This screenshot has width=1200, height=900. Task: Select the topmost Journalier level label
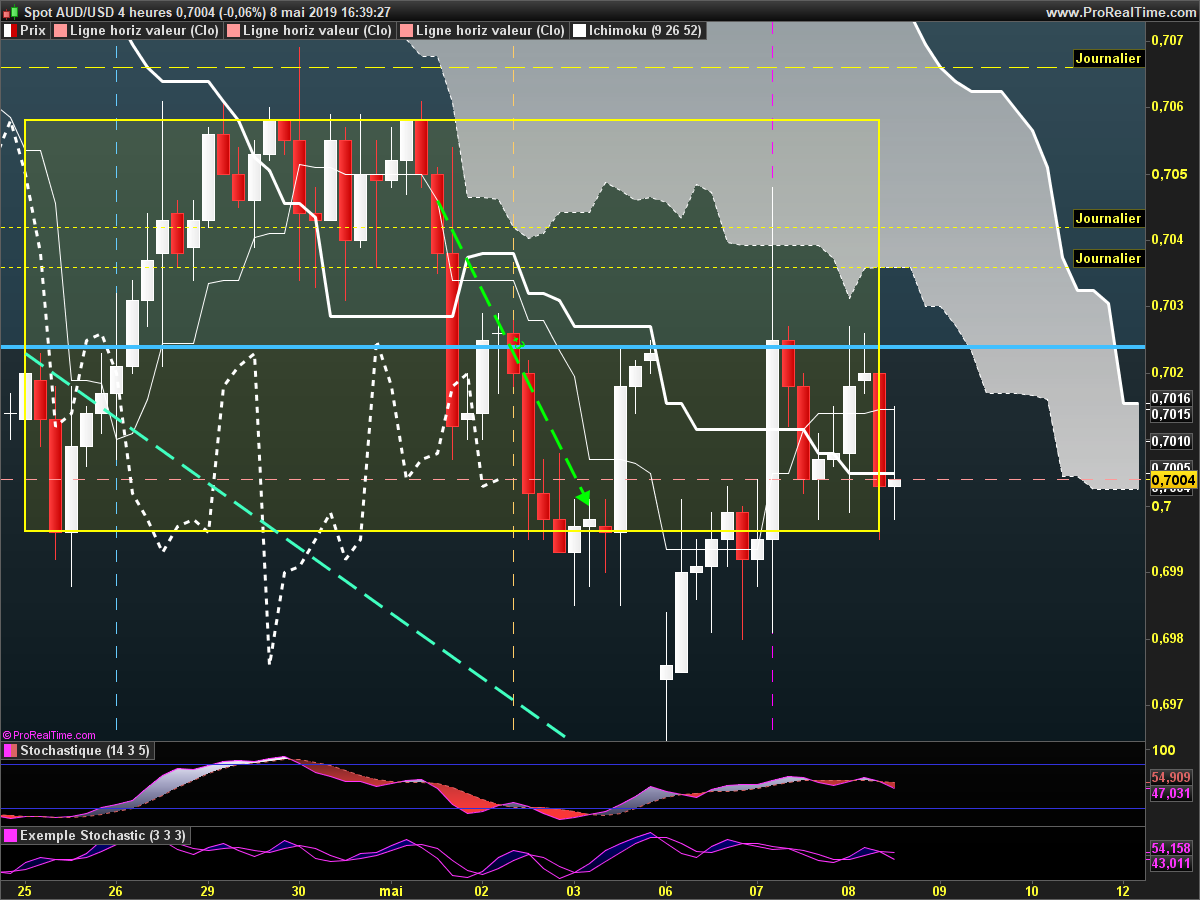click(x=1108, y=59)
